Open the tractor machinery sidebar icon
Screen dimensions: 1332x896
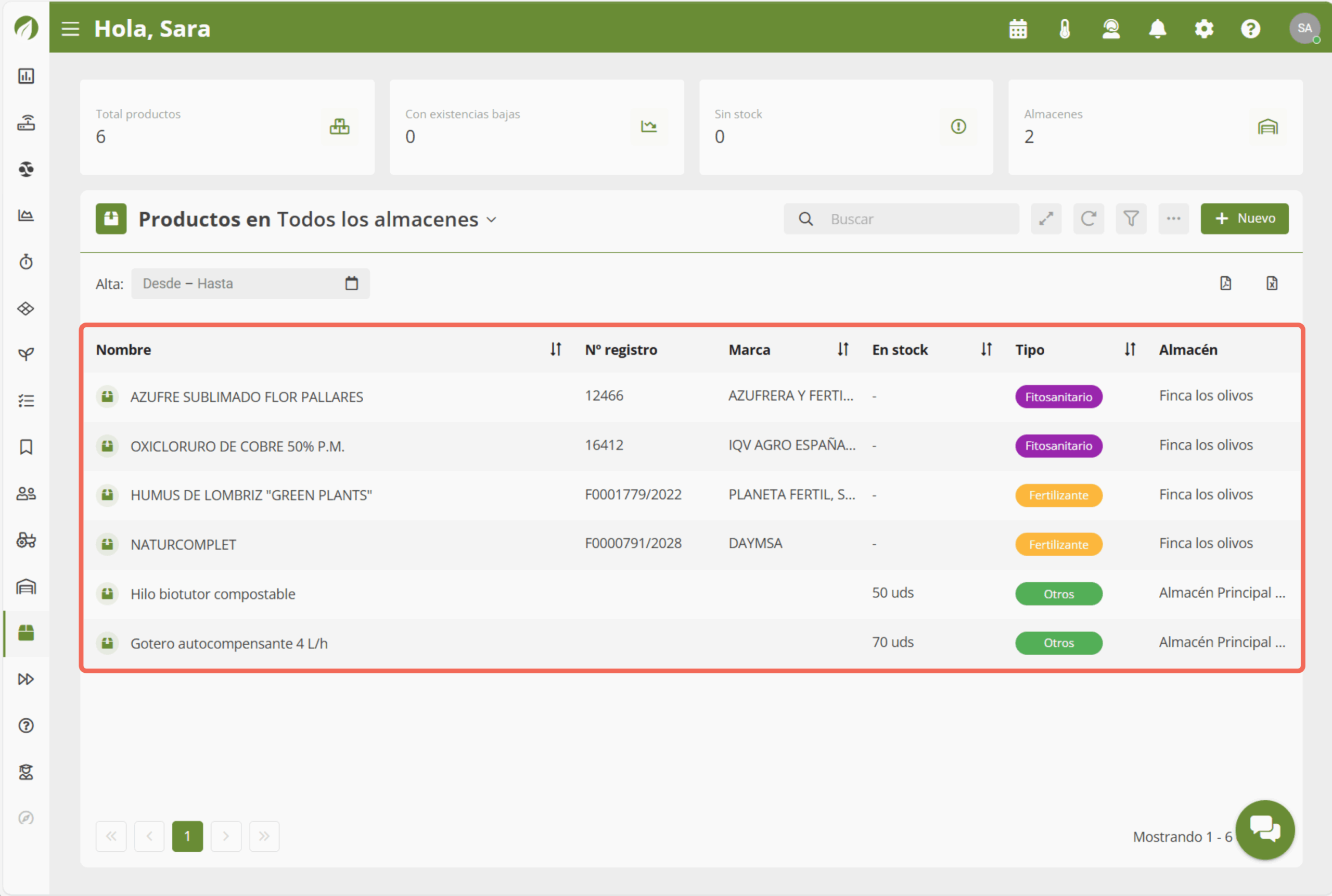click(x=25, y=540)
